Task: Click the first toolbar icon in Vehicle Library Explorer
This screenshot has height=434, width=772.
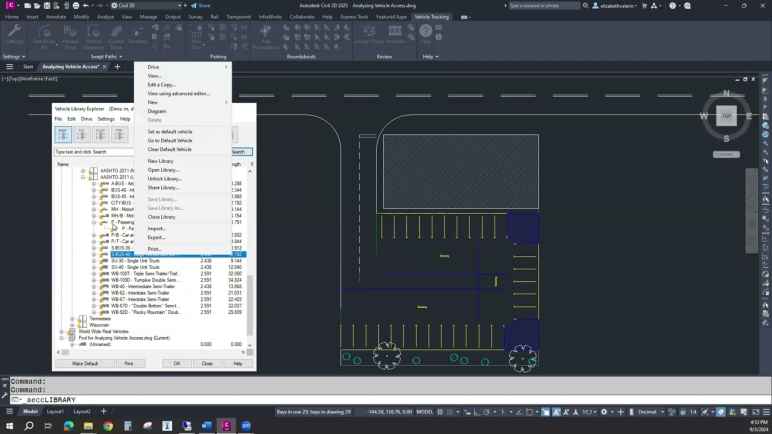Action: [62, 134]
